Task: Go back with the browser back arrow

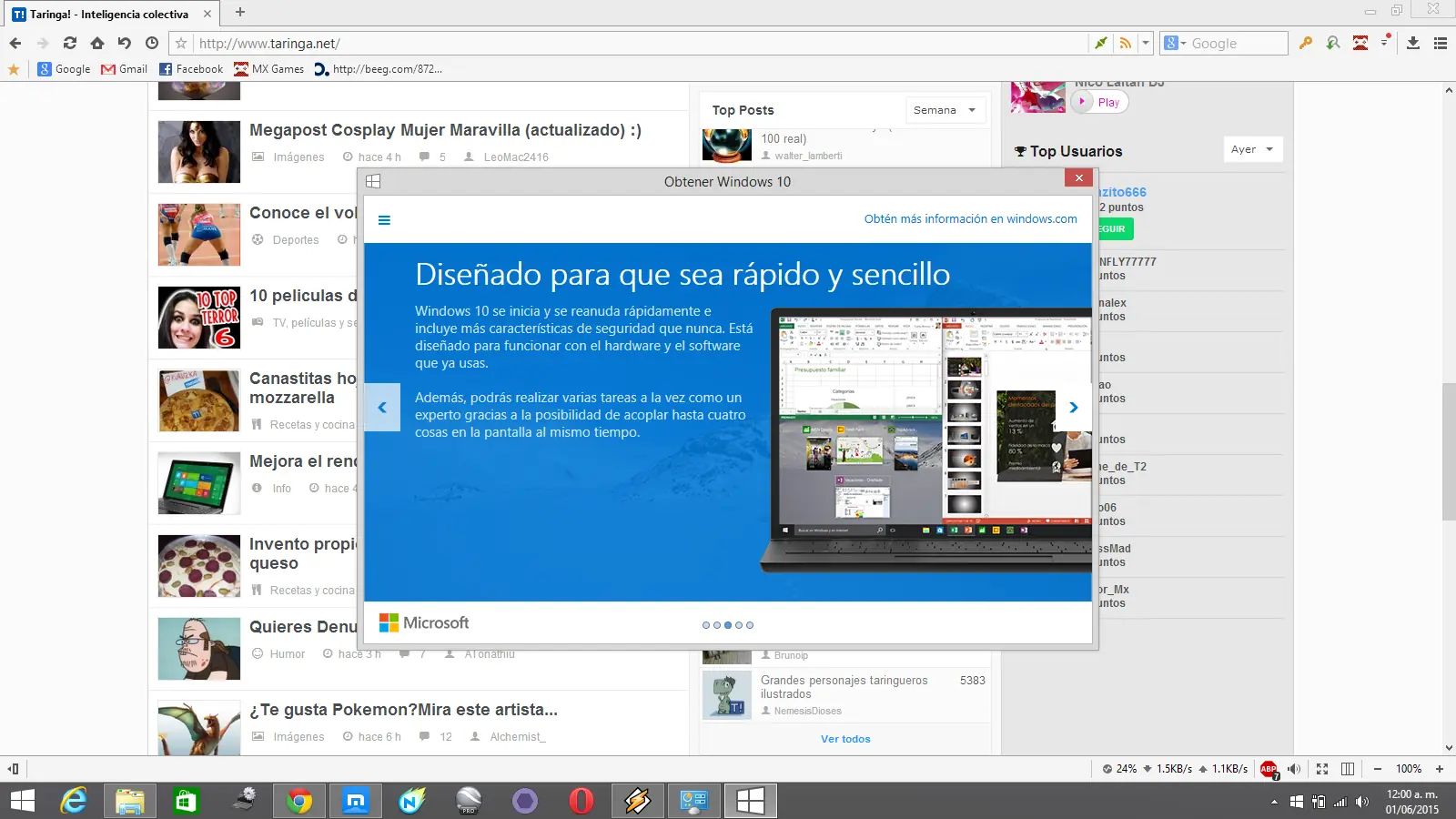Action: click(15, 43)
